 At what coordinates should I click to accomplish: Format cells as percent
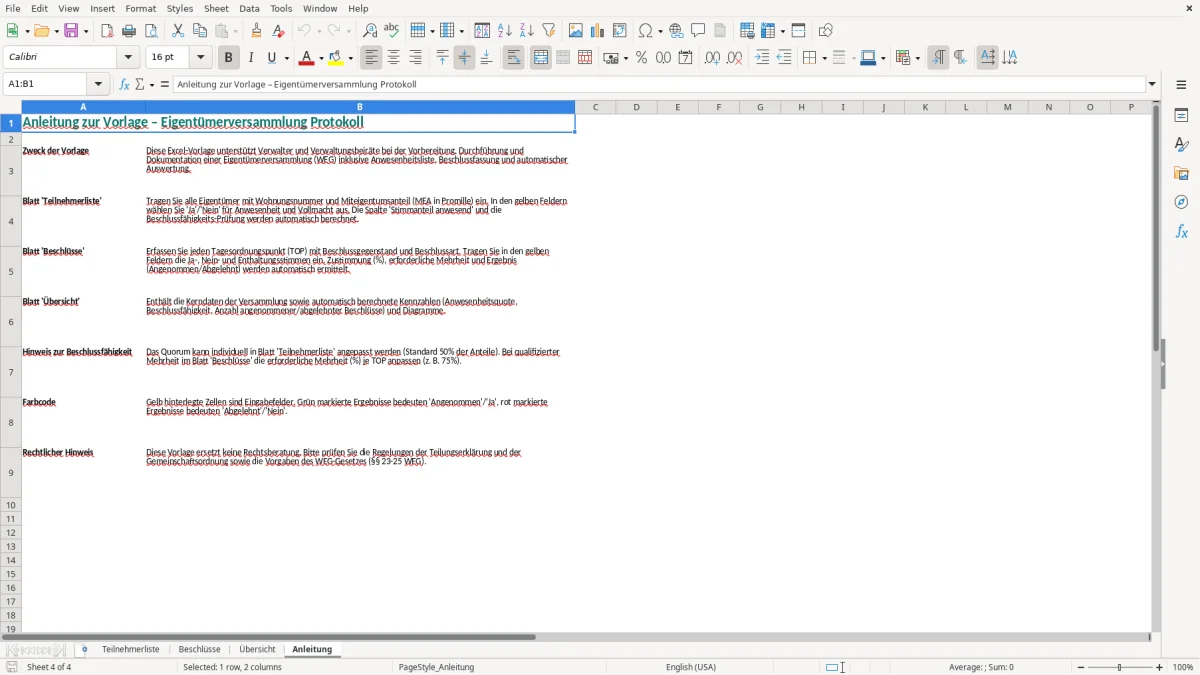[x=641, y=58]
